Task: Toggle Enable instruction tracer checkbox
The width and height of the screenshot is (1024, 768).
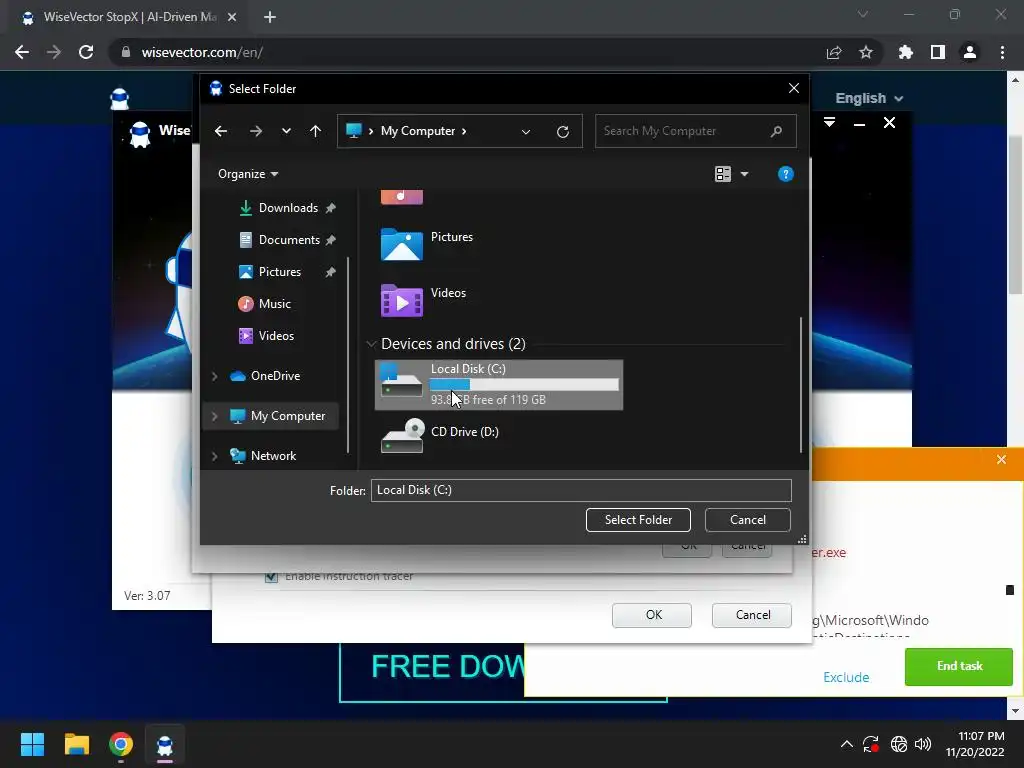Action: click(271, 576)
